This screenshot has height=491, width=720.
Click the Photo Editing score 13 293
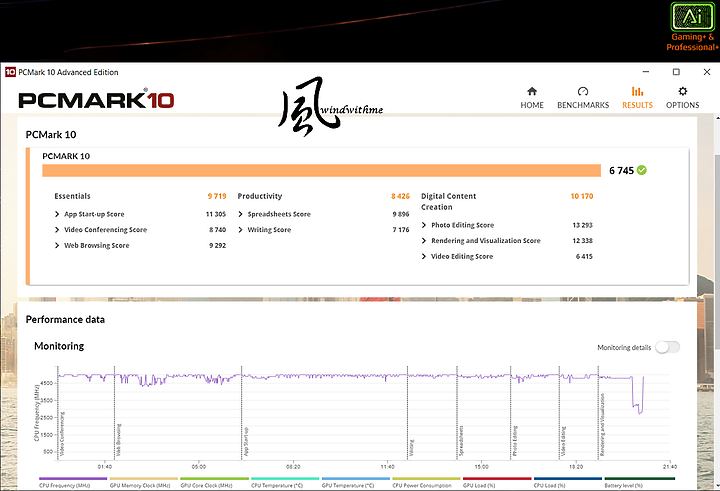[582, 225]
